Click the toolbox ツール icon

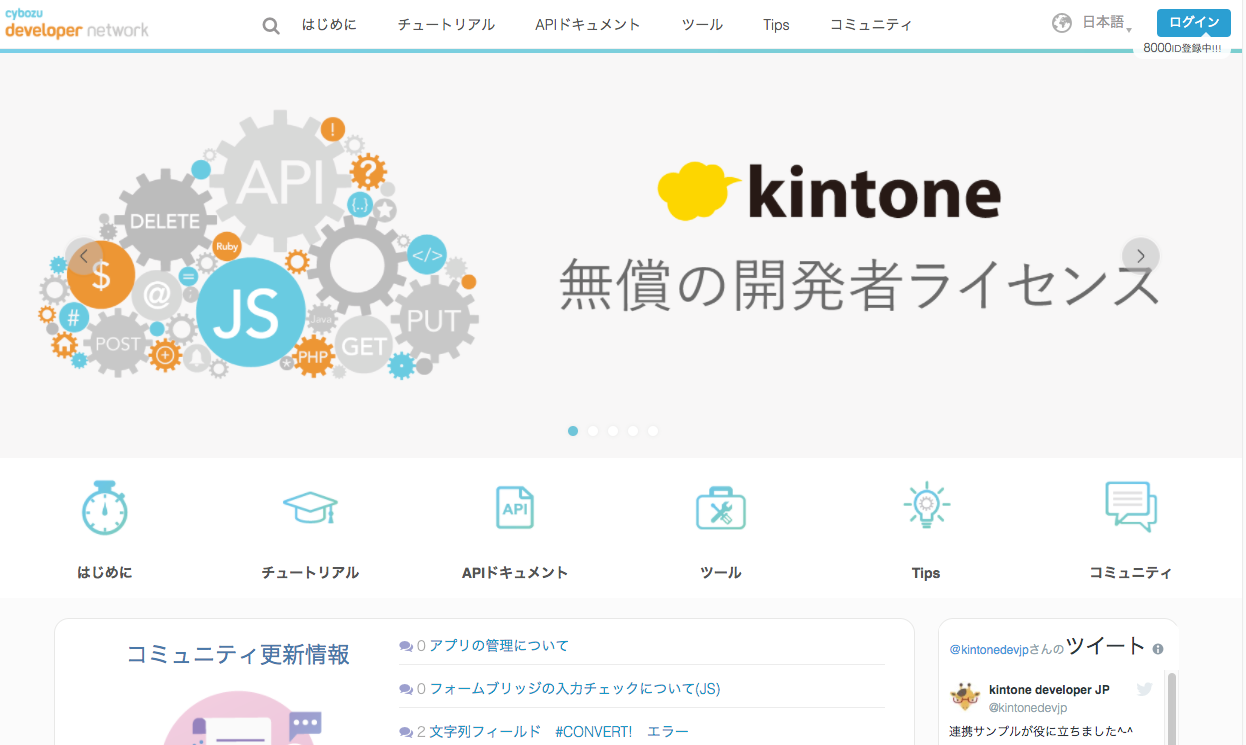pos(721,507)
